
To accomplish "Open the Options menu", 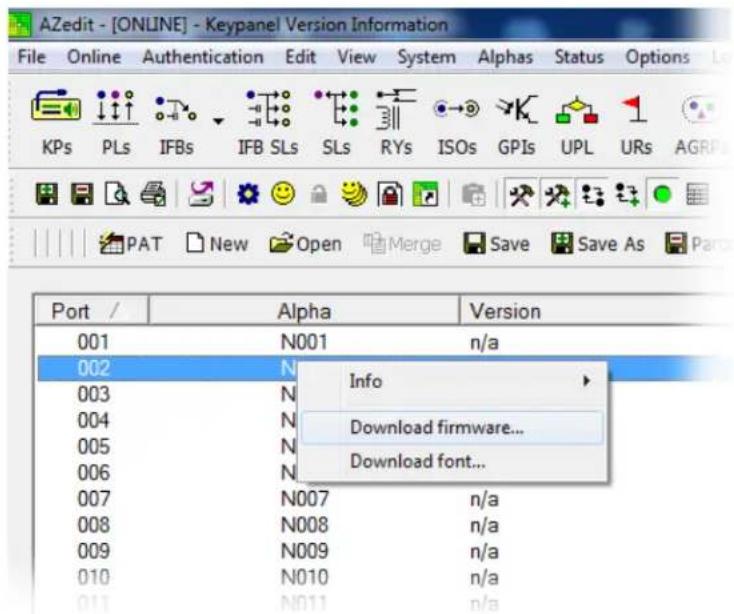I will [x=657, y=57].
